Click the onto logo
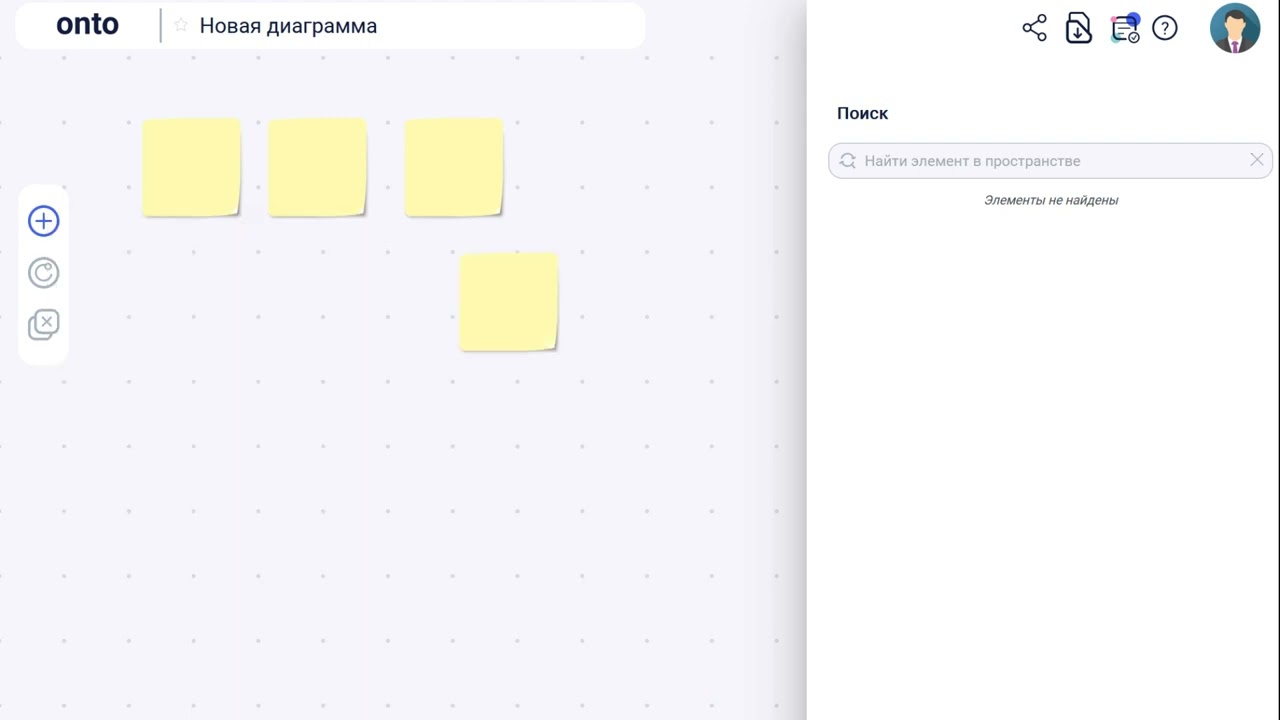The width and height of the screenshot is (1280, 720). [87, 25]
